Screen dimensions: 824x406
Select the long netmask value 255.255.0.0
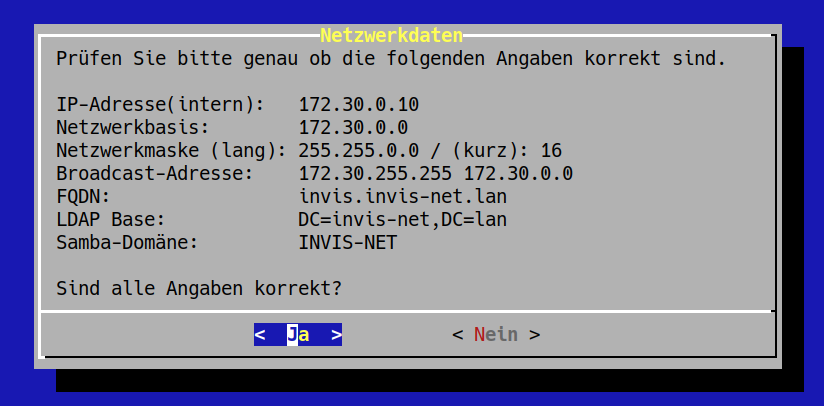tap(358, 151)
